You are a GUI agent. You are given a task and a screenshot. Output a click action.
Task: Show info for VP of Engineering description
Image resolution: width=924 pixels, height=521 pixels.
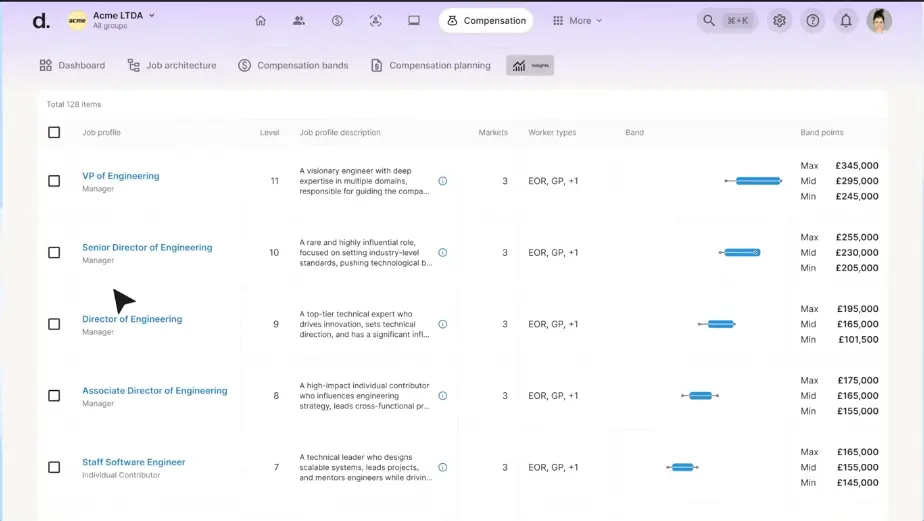[443, 181]
